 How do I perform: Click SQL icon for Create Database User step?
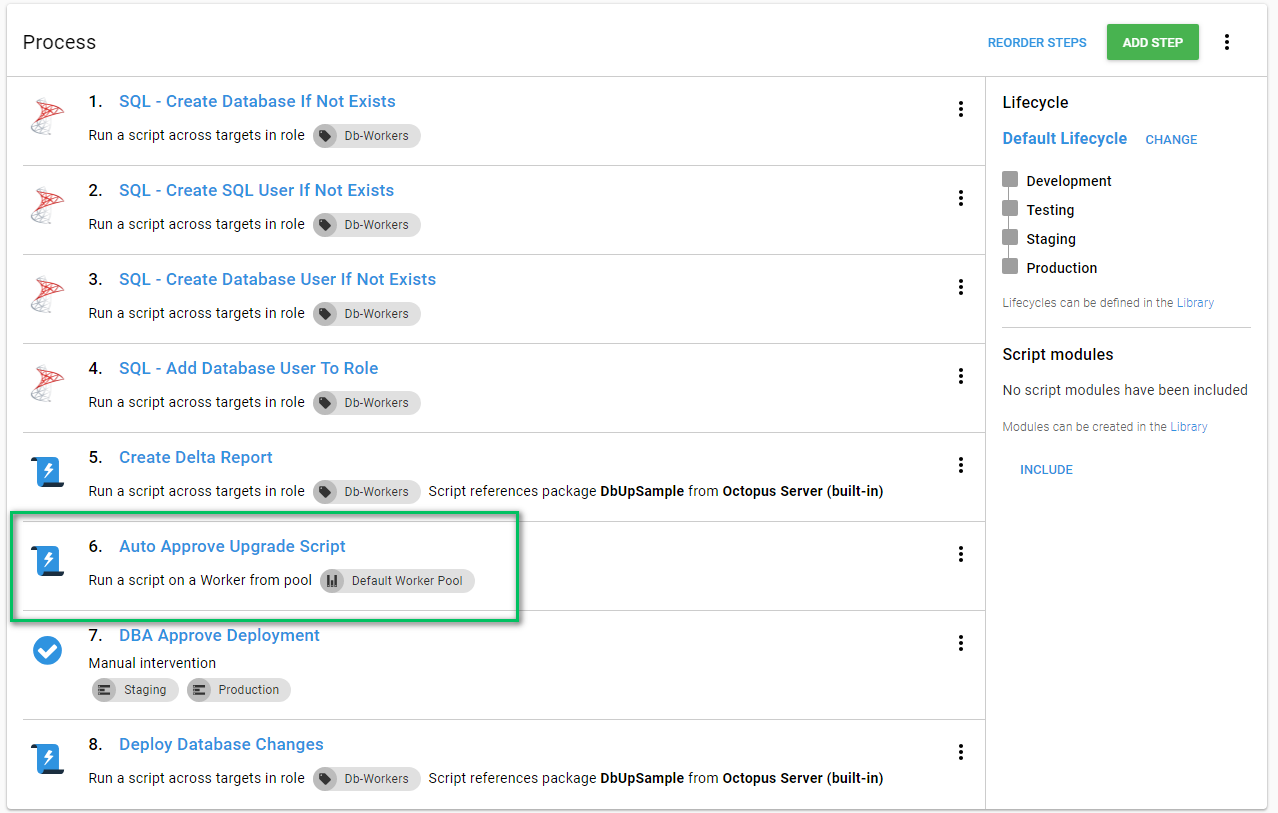pyautogui.click(x=47, y=295)
